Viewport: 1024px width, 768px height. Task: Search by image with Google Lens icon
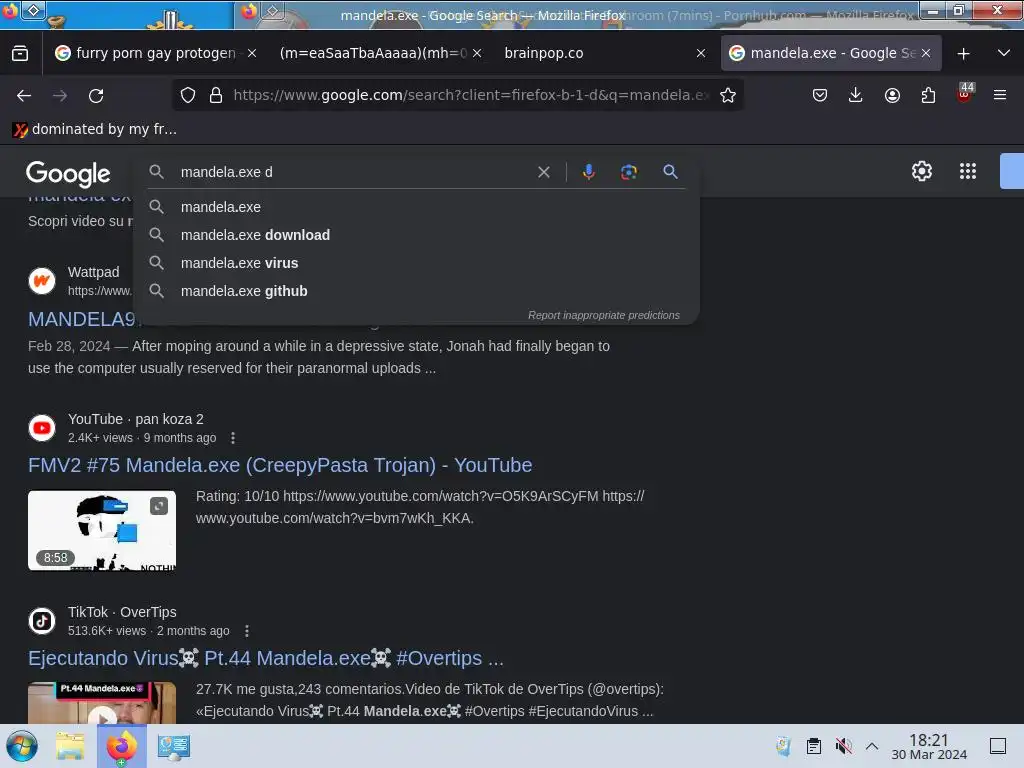(x=628, y=172)
